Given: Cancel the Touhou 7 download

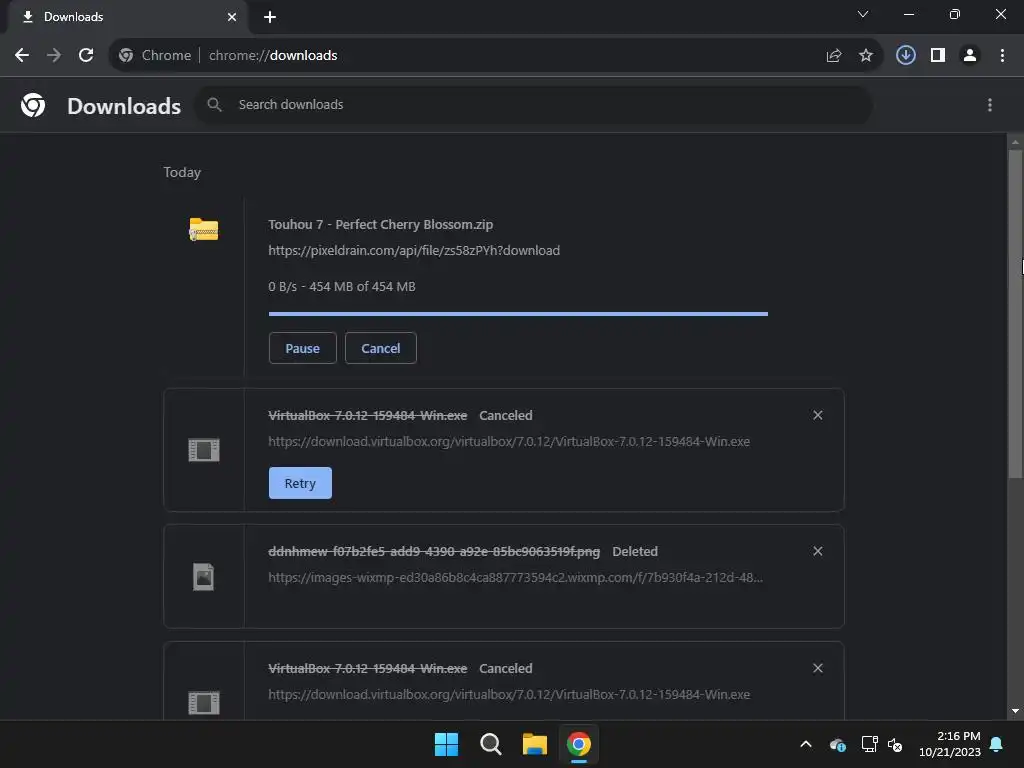Looking at the screenshot, I should tap(381, 348).
